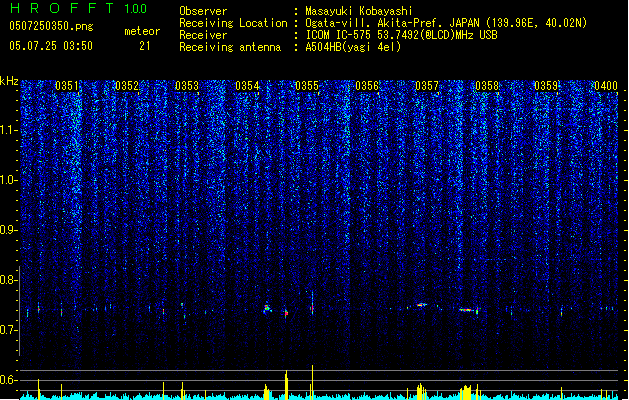Click the 'meteor' label
This screenshot has height=400, width=629.
pyautogui.click(x=142, y=31)
